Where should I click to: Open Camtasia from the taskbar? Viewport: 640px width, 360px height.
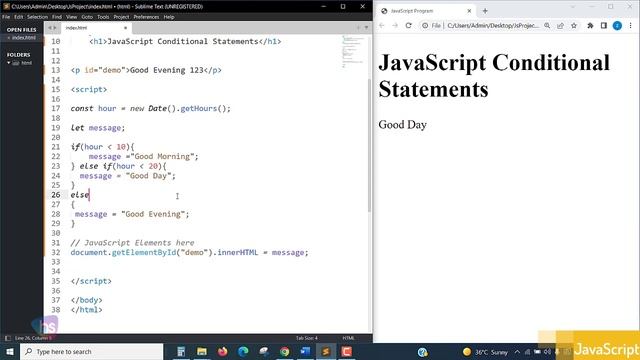point(347,351)
